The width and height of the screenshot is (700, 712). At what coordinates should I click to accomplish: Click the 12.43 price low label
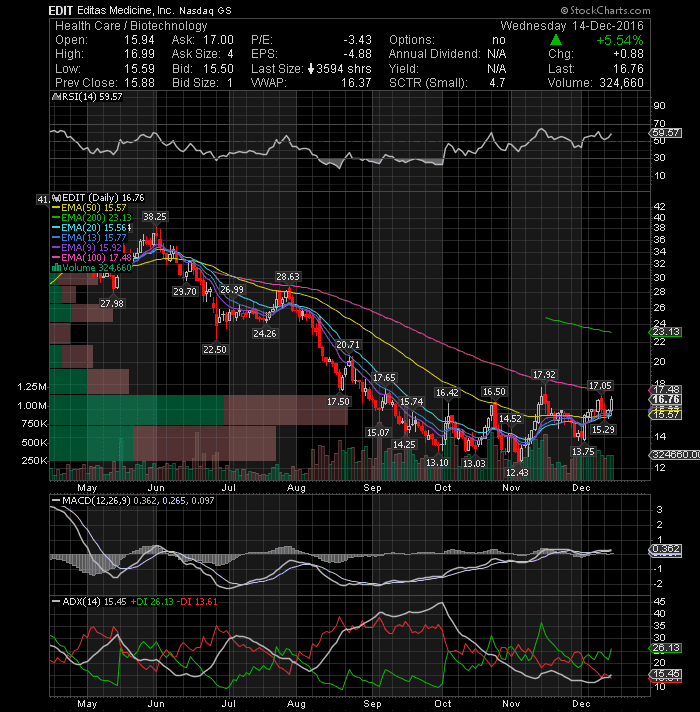[517, 473]
